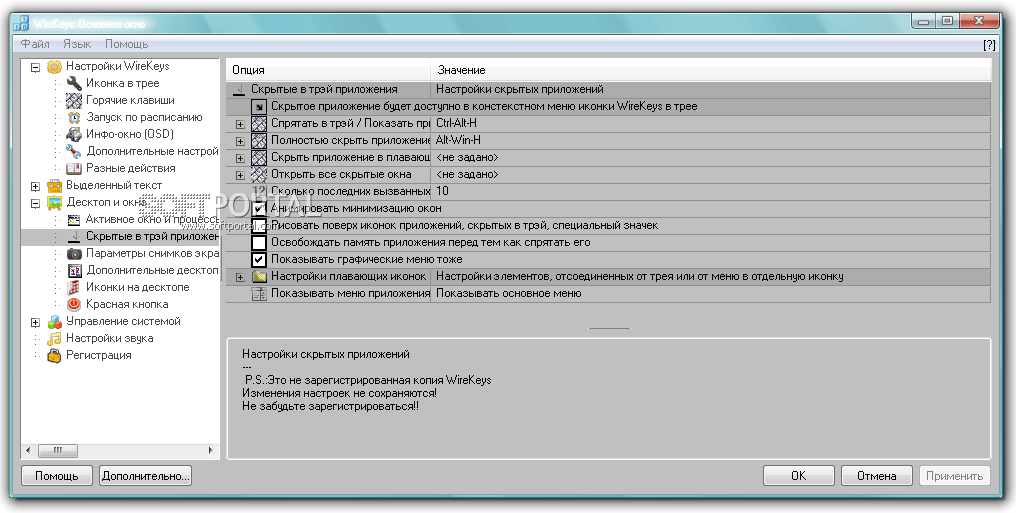Click the tree scrollbar right arrow

tap(211, 450)
